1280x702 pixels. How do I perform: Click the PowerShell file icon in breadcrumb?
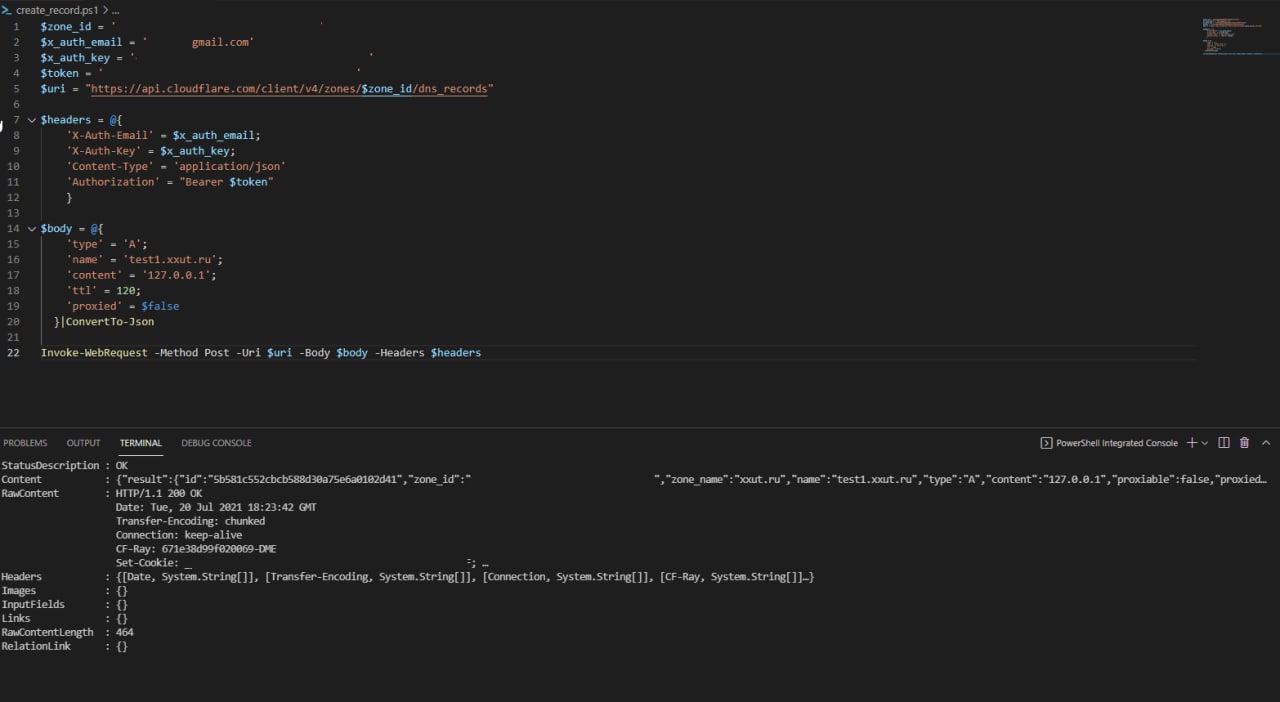6,9
